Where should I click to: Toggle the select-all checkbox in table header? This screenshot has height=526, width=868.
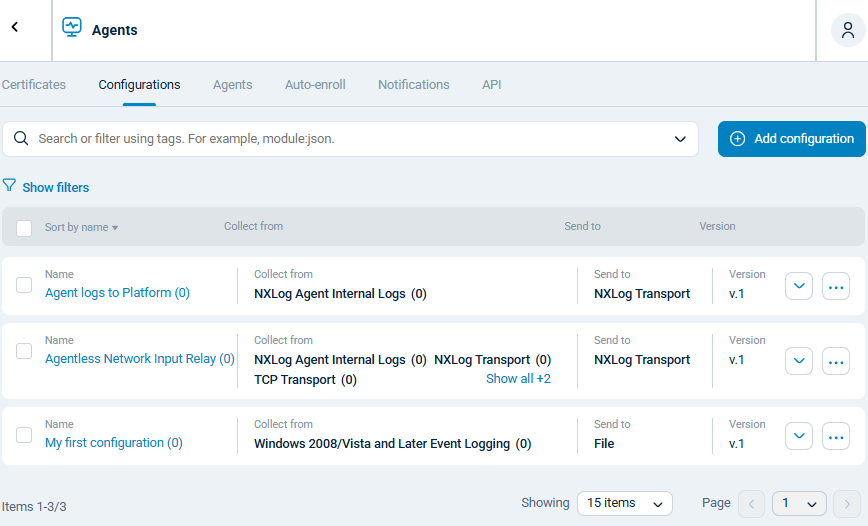(24, 228)
